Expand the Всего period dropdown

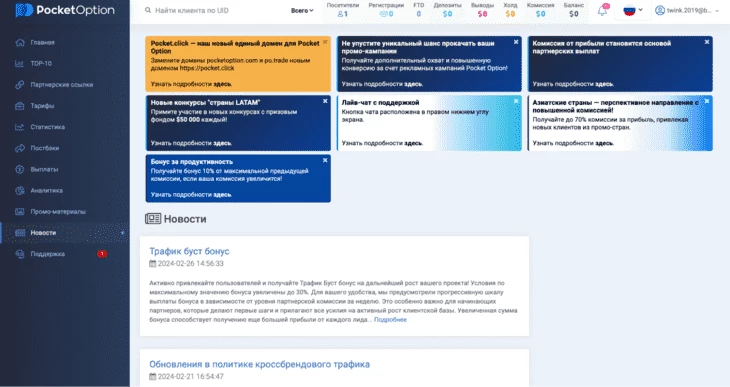click(x=302, y=10)
